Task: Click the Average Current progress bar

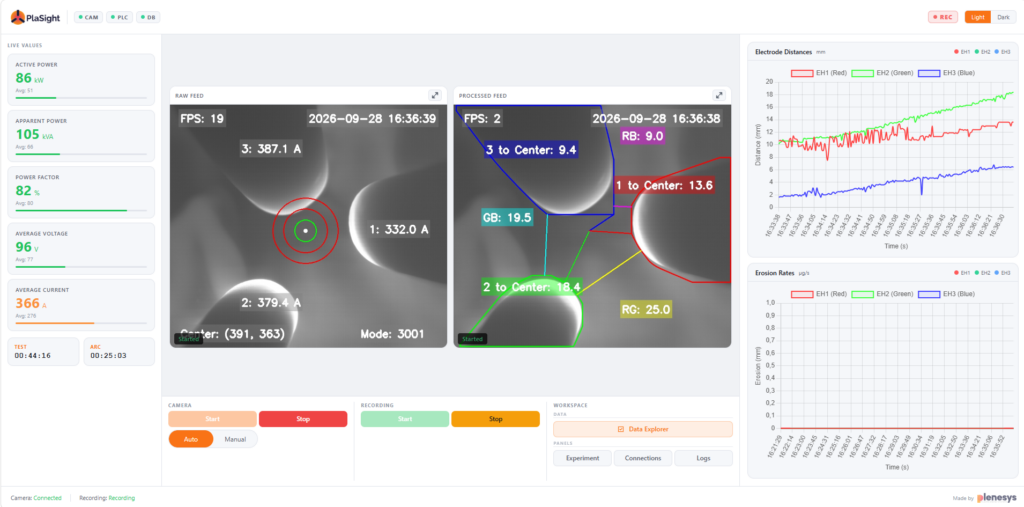Action: coord(81,323)
